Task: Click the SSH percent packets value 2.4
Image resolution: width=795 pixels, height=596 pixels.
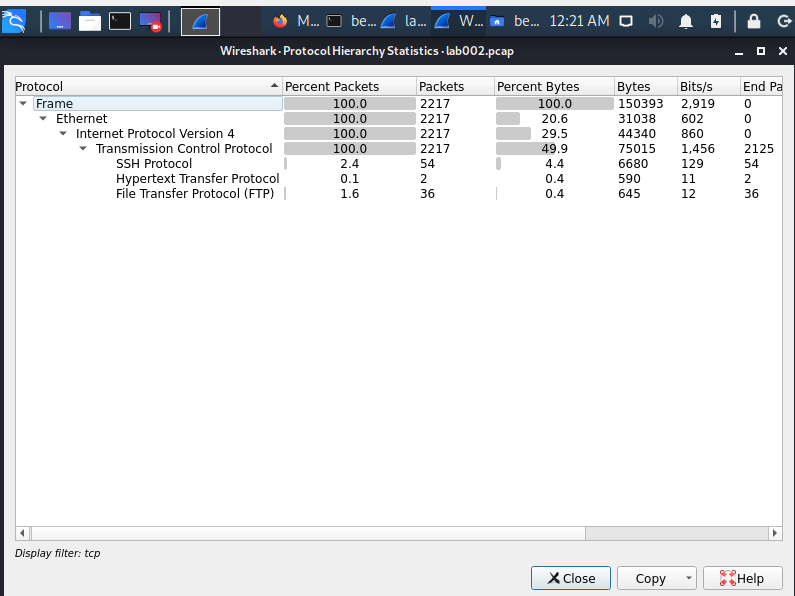Action: pyautogui.click(x=349, y=164)
